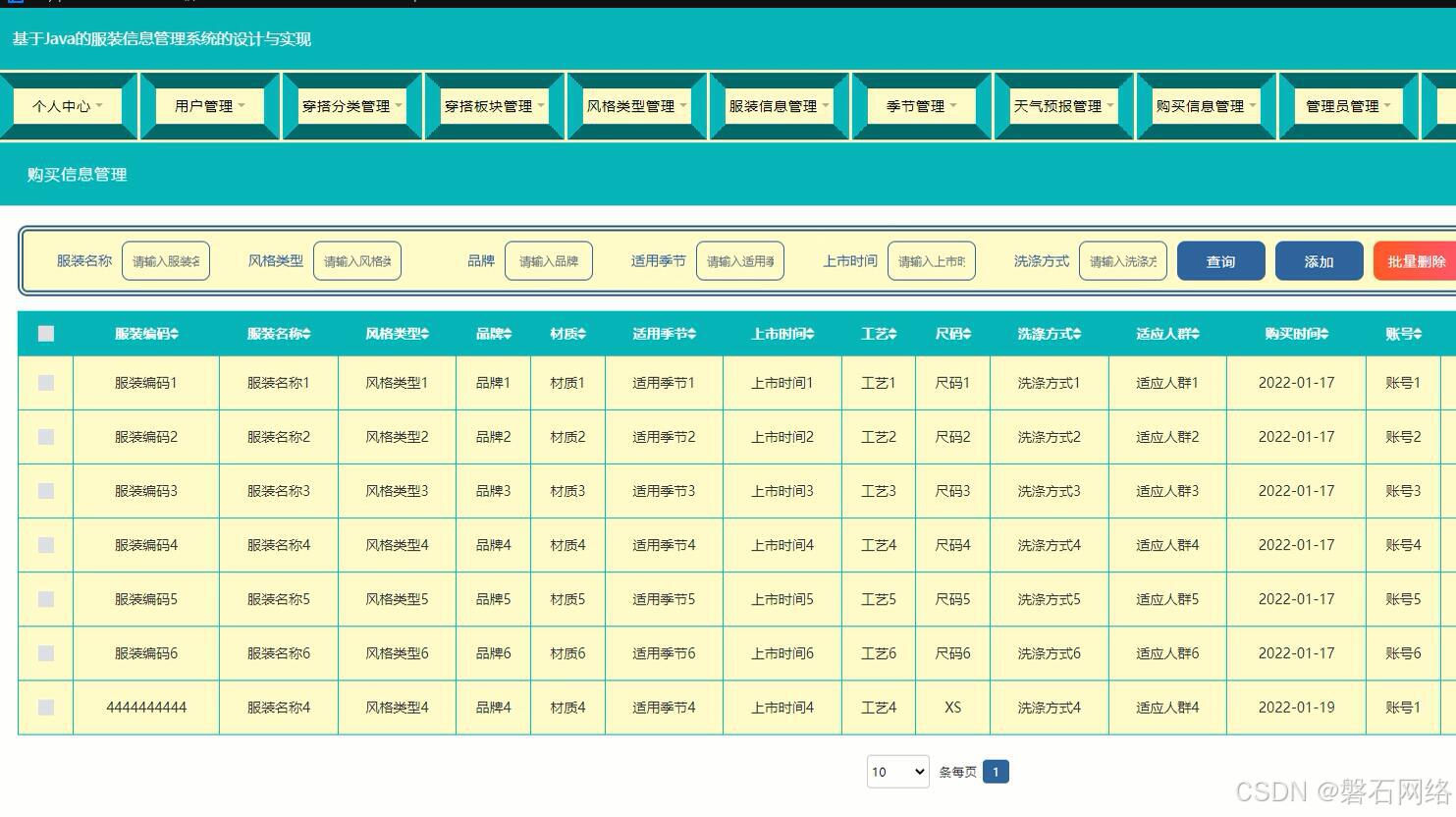Sort by 适应人群 column arrows
The image size is (1456, 817).
pyautogui.click(x=1196, y=334)
